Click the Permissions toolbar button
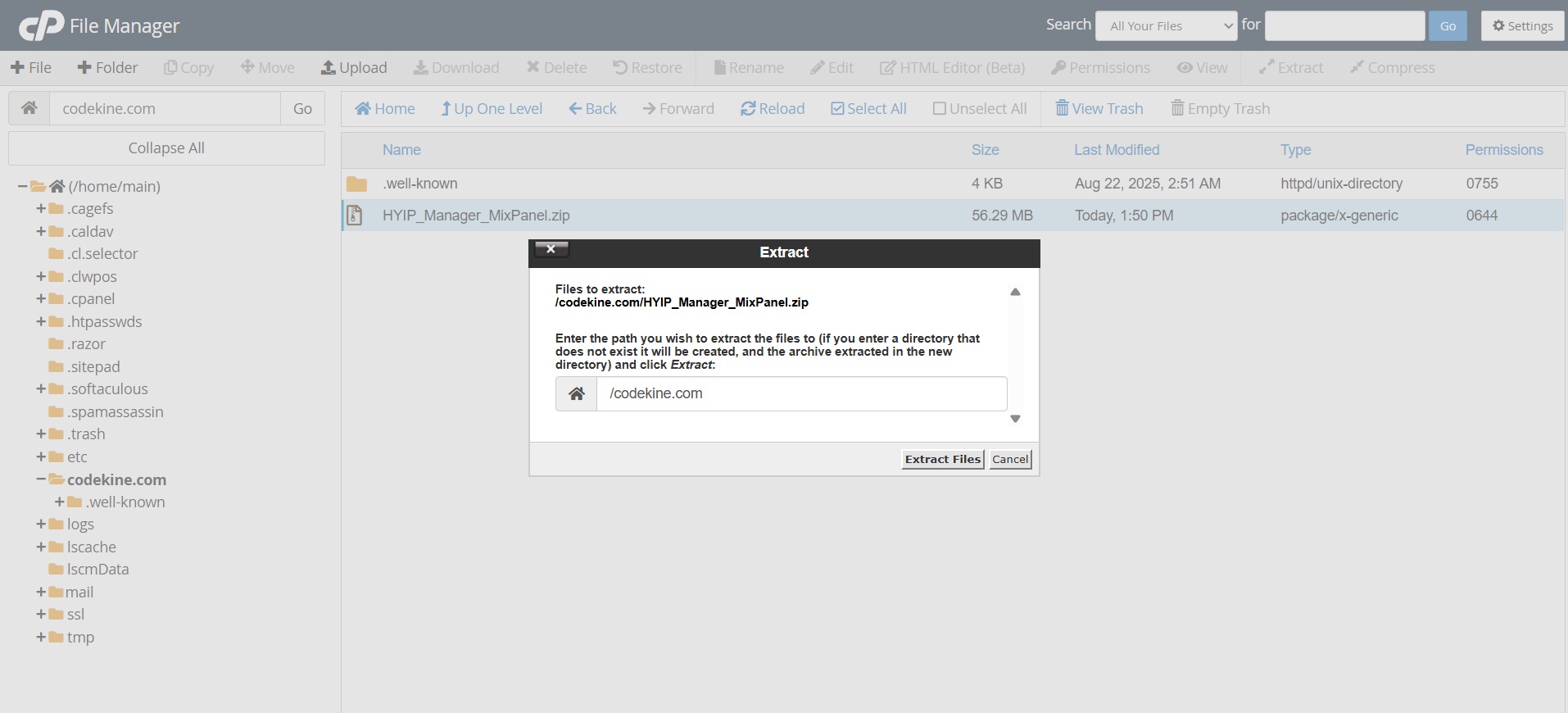Viewport: 1568px width, 713px height. click(x=1100, y=67)
